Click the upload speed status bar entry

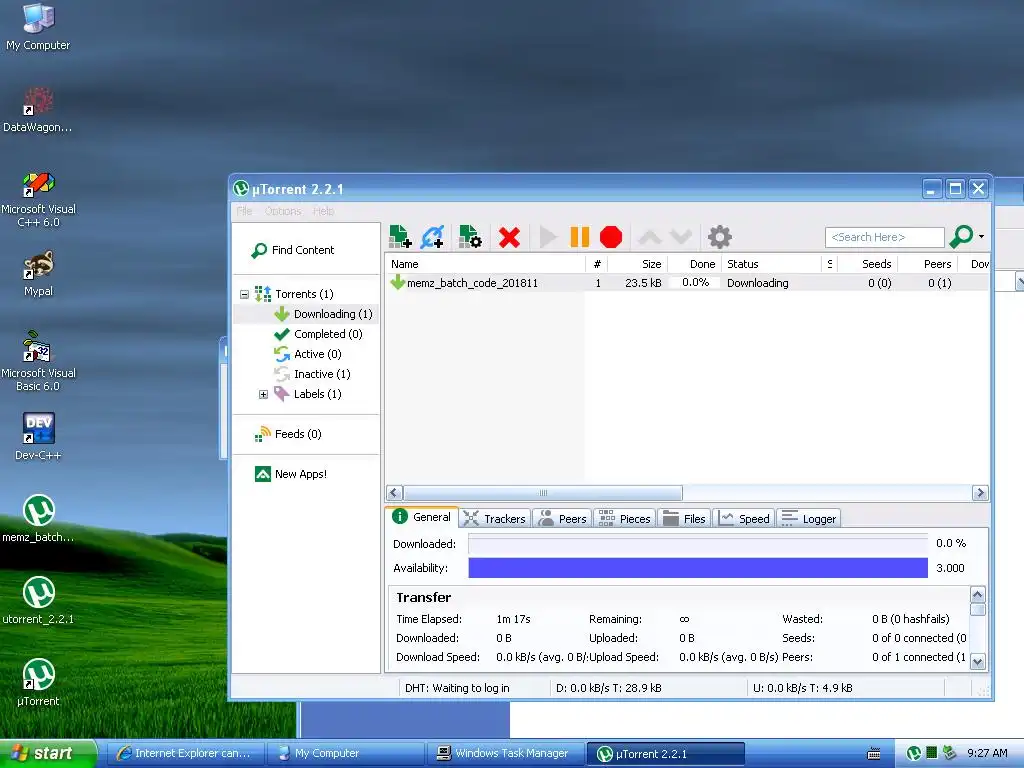pos(803,688)
